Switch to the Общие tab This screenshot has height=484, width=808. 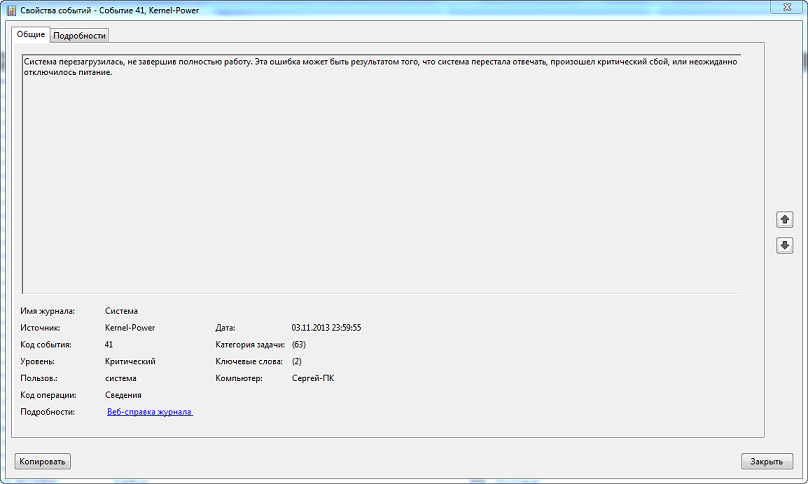[x=30, y=34]
